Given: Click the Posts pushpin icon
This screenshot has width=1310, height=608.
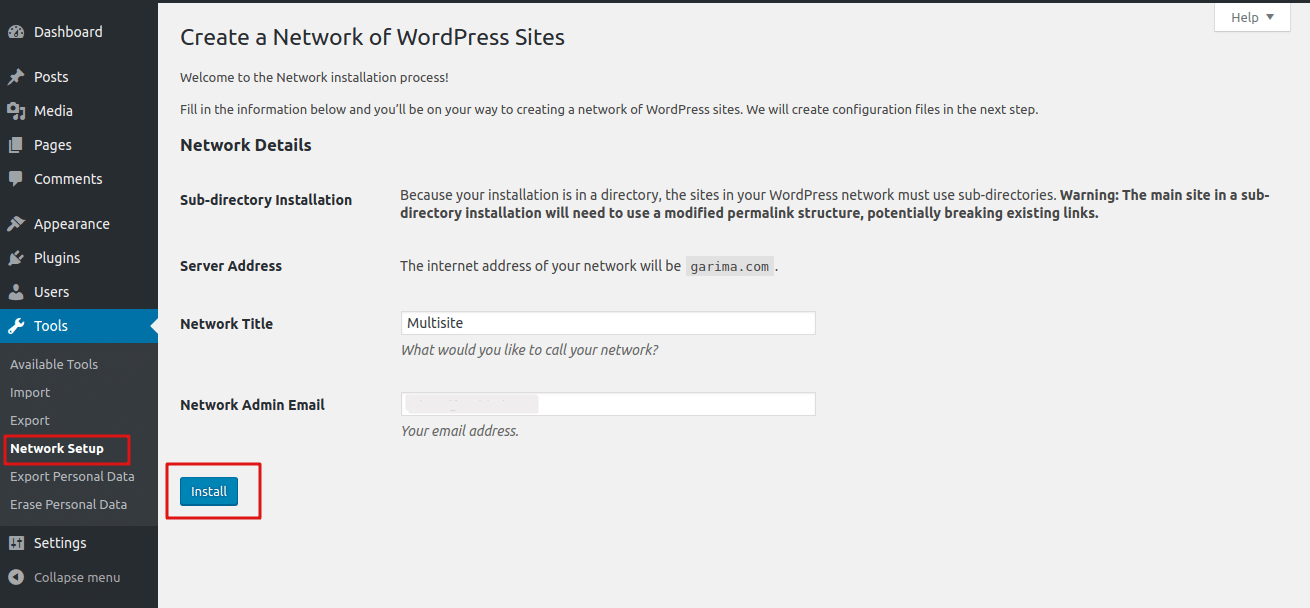Looking at the screenshot, I should click(x=16, y=77).
